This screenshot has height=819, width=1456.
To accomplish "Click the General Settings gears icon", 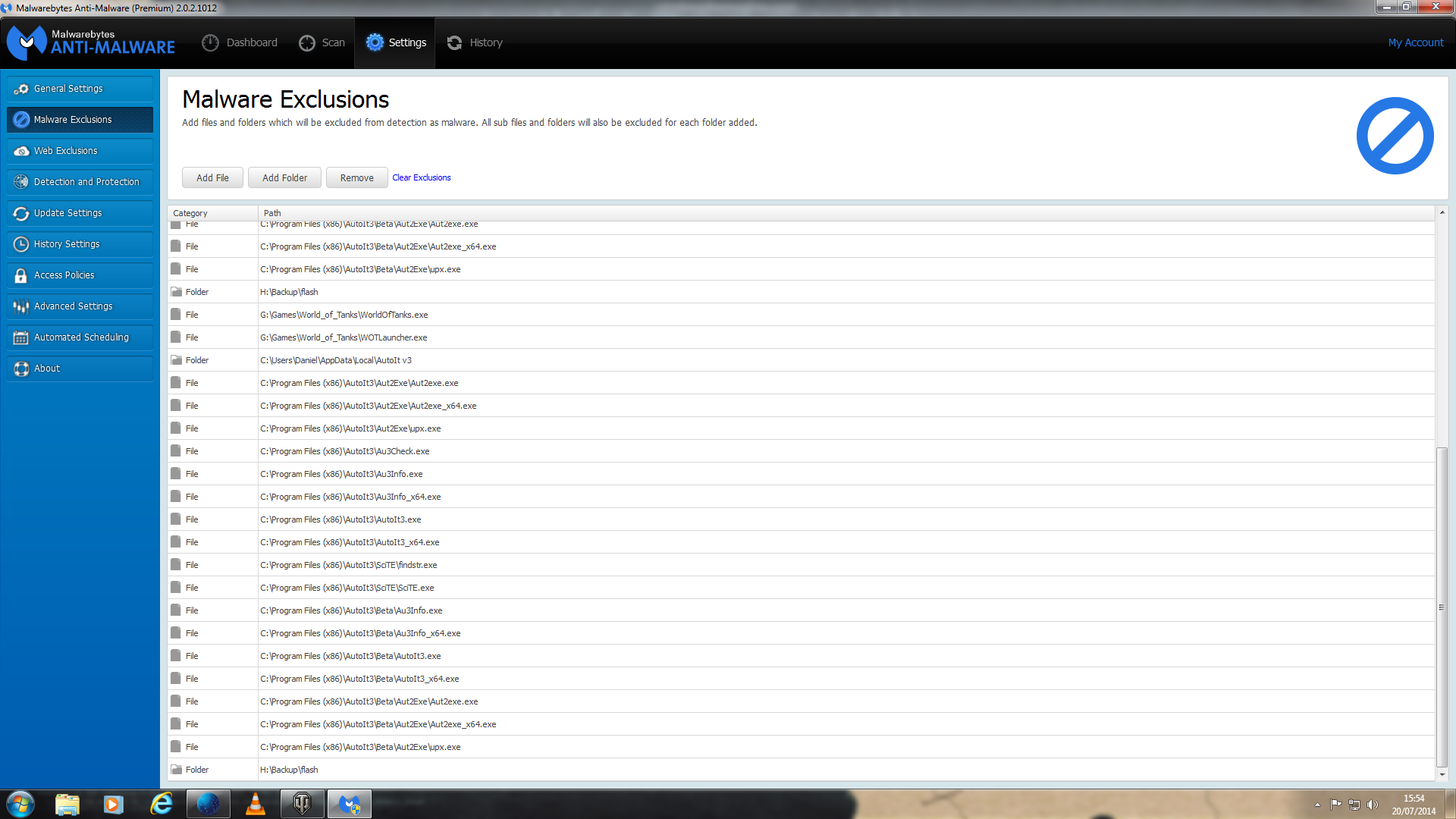I will (21, 89).
